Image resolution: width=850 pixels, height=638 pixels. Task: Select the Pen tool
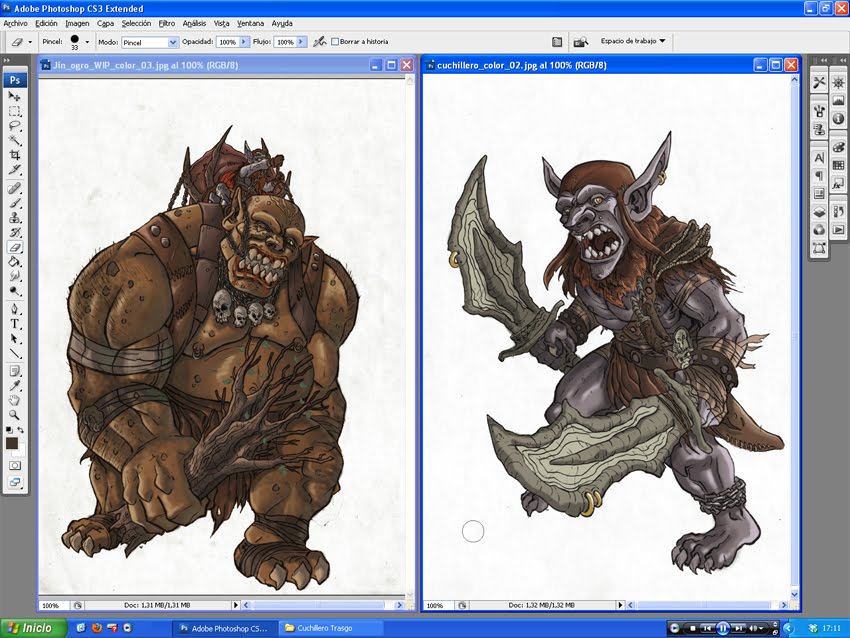(x=15, y=310)
